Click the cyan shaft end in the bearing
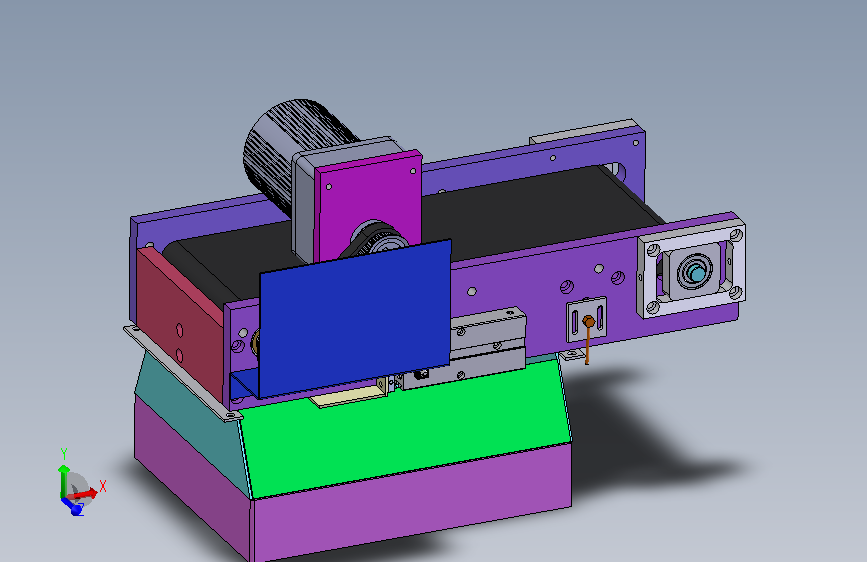Screen dimensions: 867x562 coord(697,273)
